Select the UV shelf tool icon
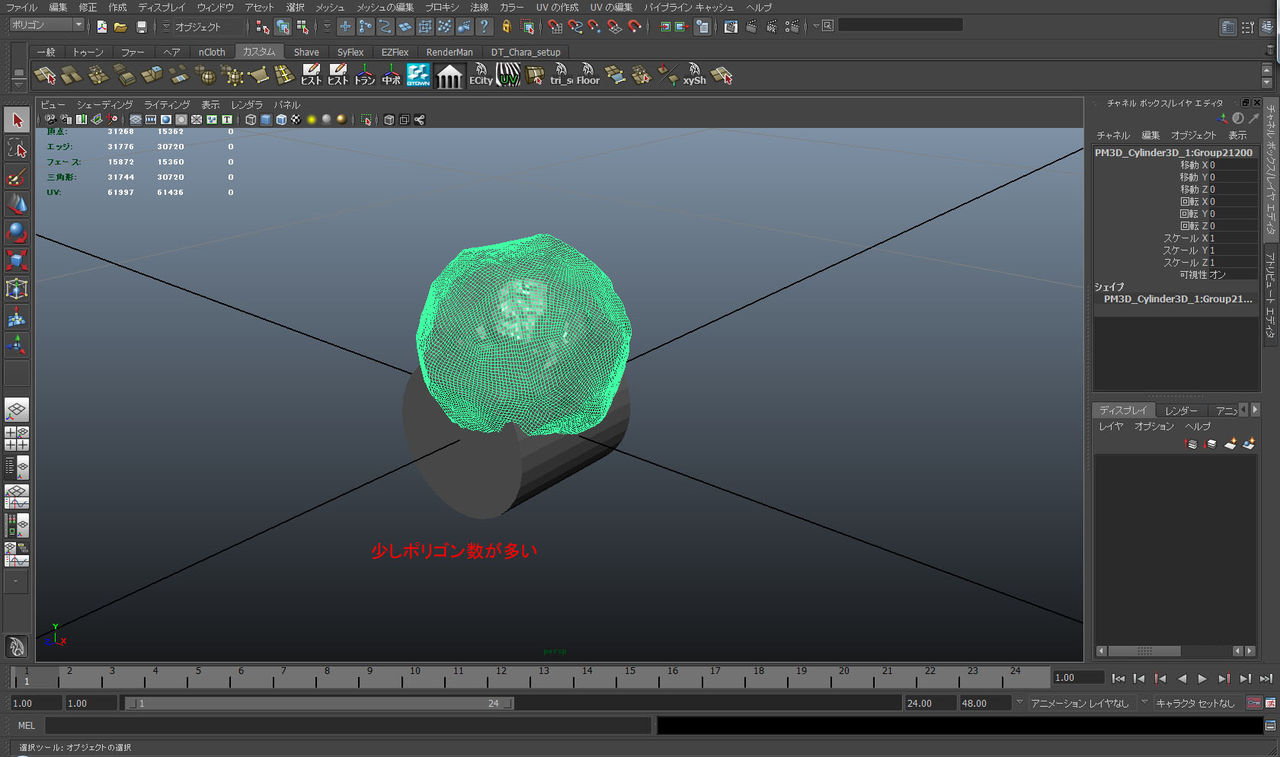This screenshot has height=757, width=1280. pos(507,75)
